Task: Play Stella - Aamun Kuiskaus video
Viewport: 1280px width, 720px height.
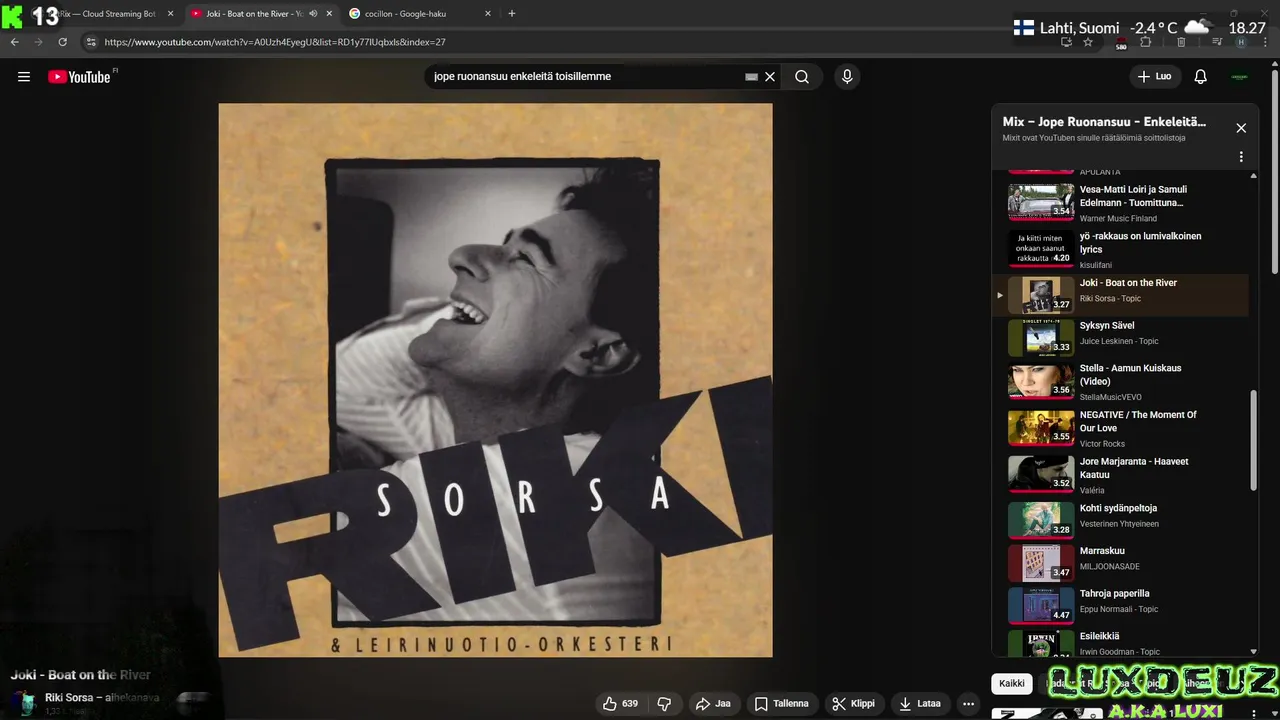Action: (x=1120, y=382)
